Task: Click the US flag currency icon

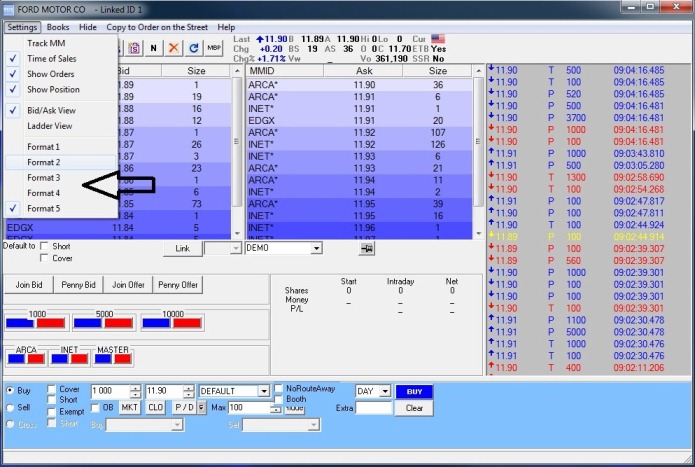Action: (x=437, y=39)
